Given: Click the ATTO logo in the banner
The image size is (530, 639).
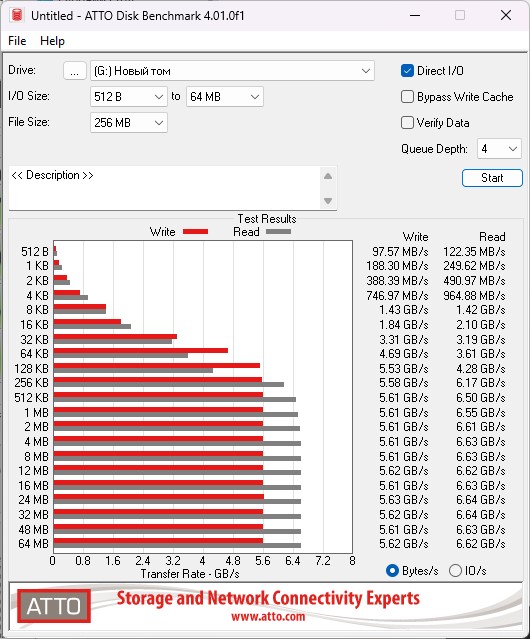Looking at the screenshot, I should [x=54, y=606].
